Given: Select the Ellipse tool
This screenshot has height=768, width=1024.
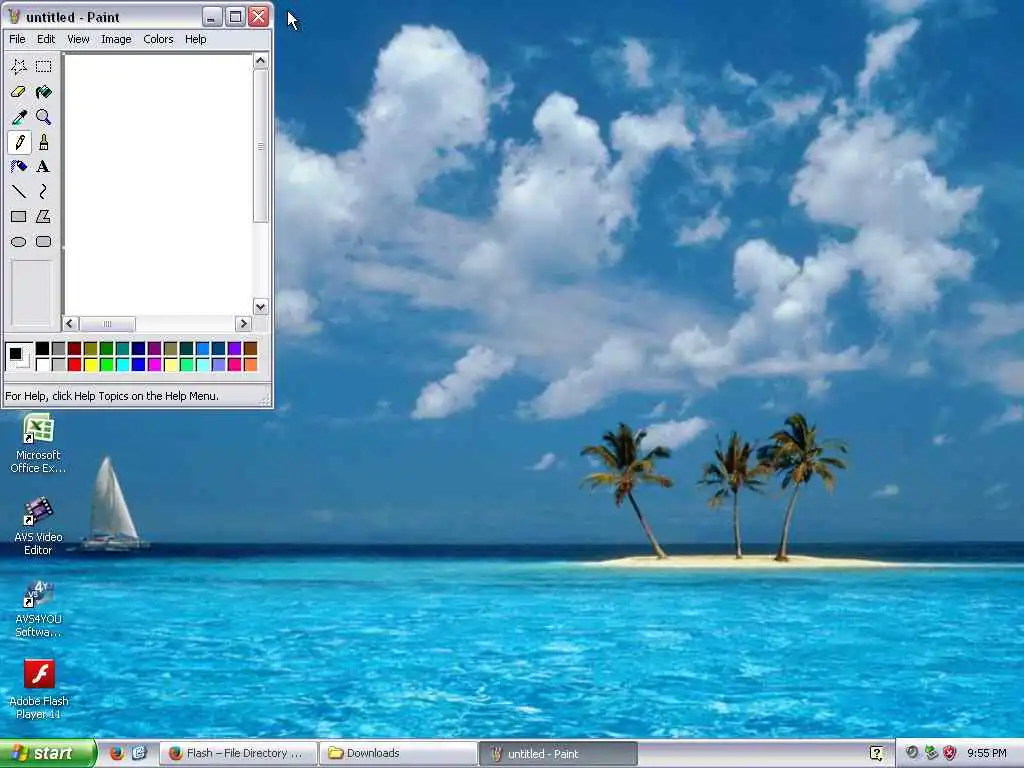Looking at the screenshot, I should click(x=18, y=242).
